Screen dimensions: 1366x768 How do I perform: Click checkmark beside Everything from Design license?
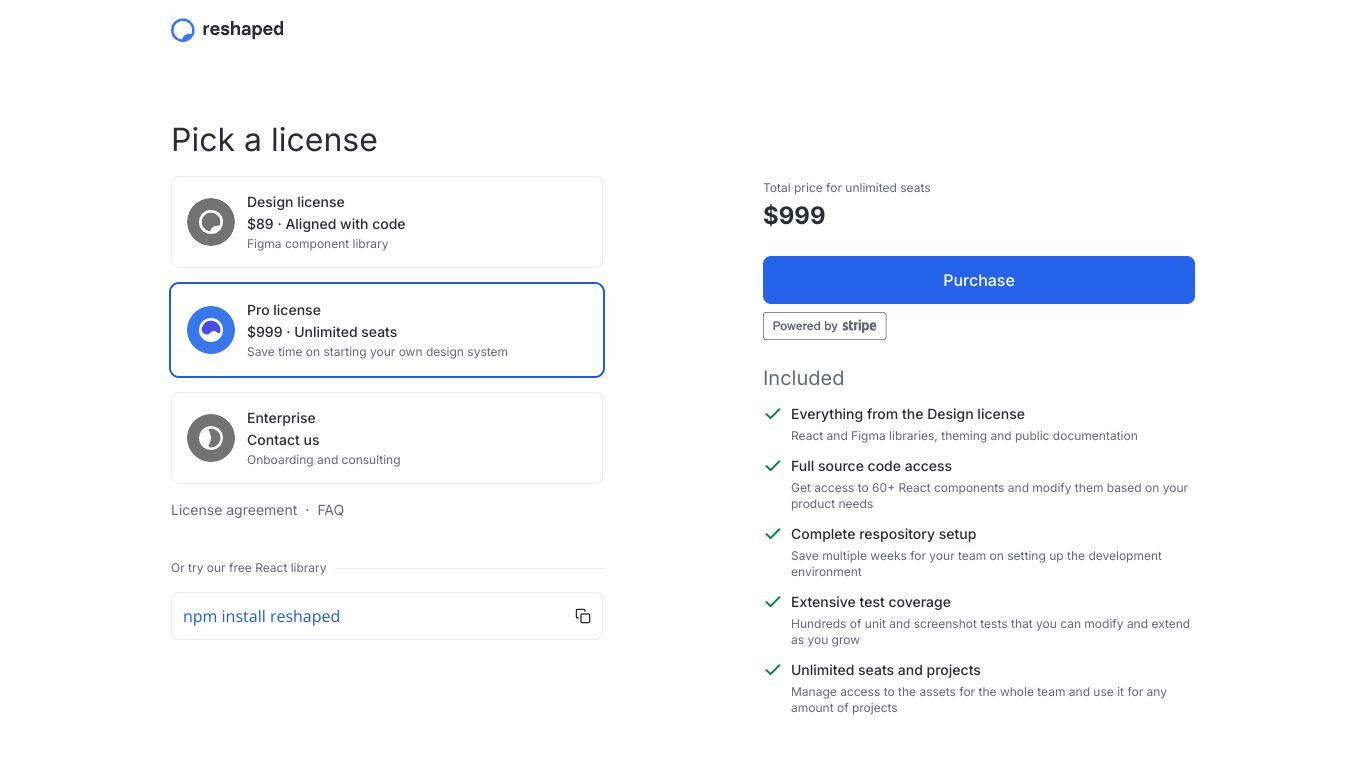(772, 414)
